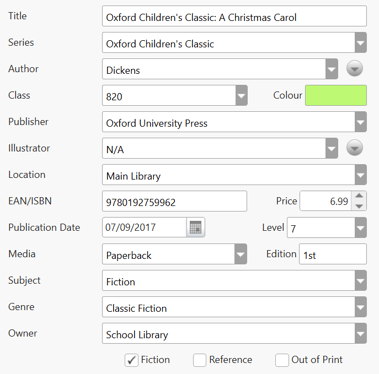Decrease Price using the down arrow
This screenshot has height=374, width=379.
tap(359, 206)
